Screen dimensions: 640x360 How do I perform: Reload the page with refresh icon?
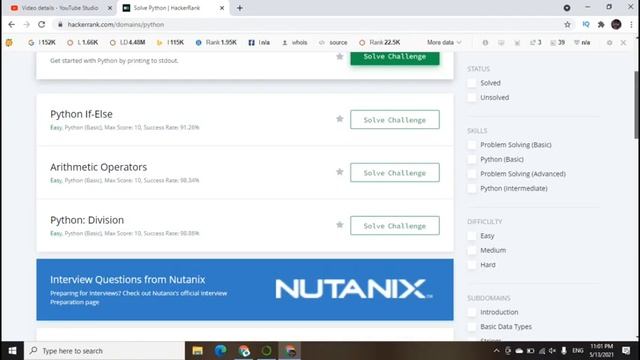[42, 24]
